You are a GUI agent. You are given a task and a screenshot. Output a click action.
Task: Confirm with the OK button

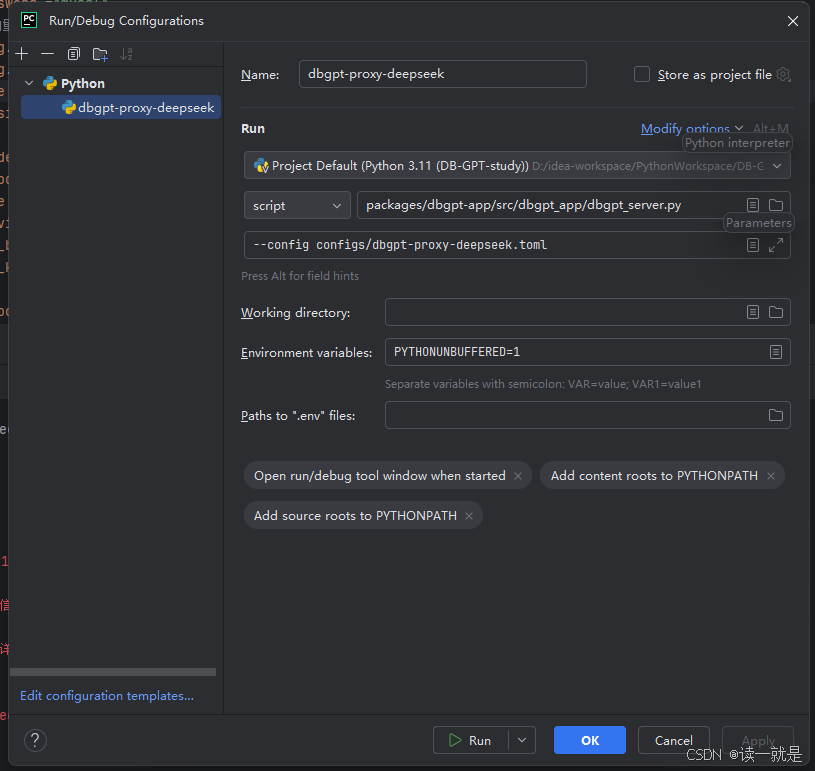pyautogui.click(x=589, y=740)
